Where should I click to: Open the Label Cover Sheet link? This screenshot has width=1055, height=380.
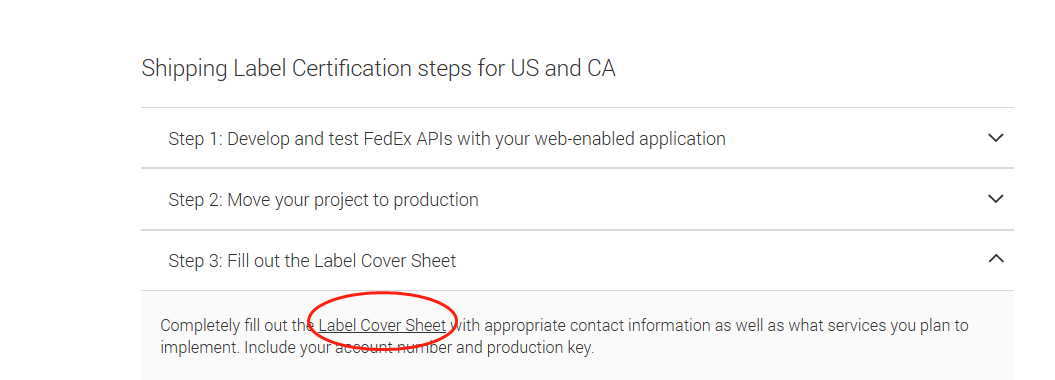(x=382, y=326)
